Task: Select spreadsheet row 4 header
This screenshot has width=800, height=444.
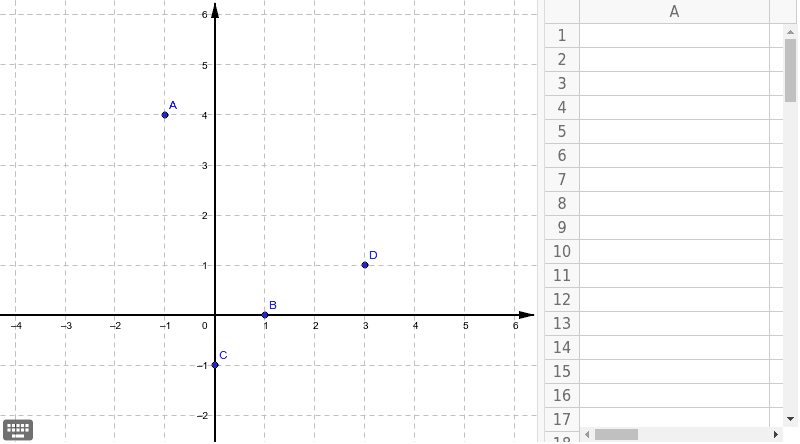Action: click(562, 108)
